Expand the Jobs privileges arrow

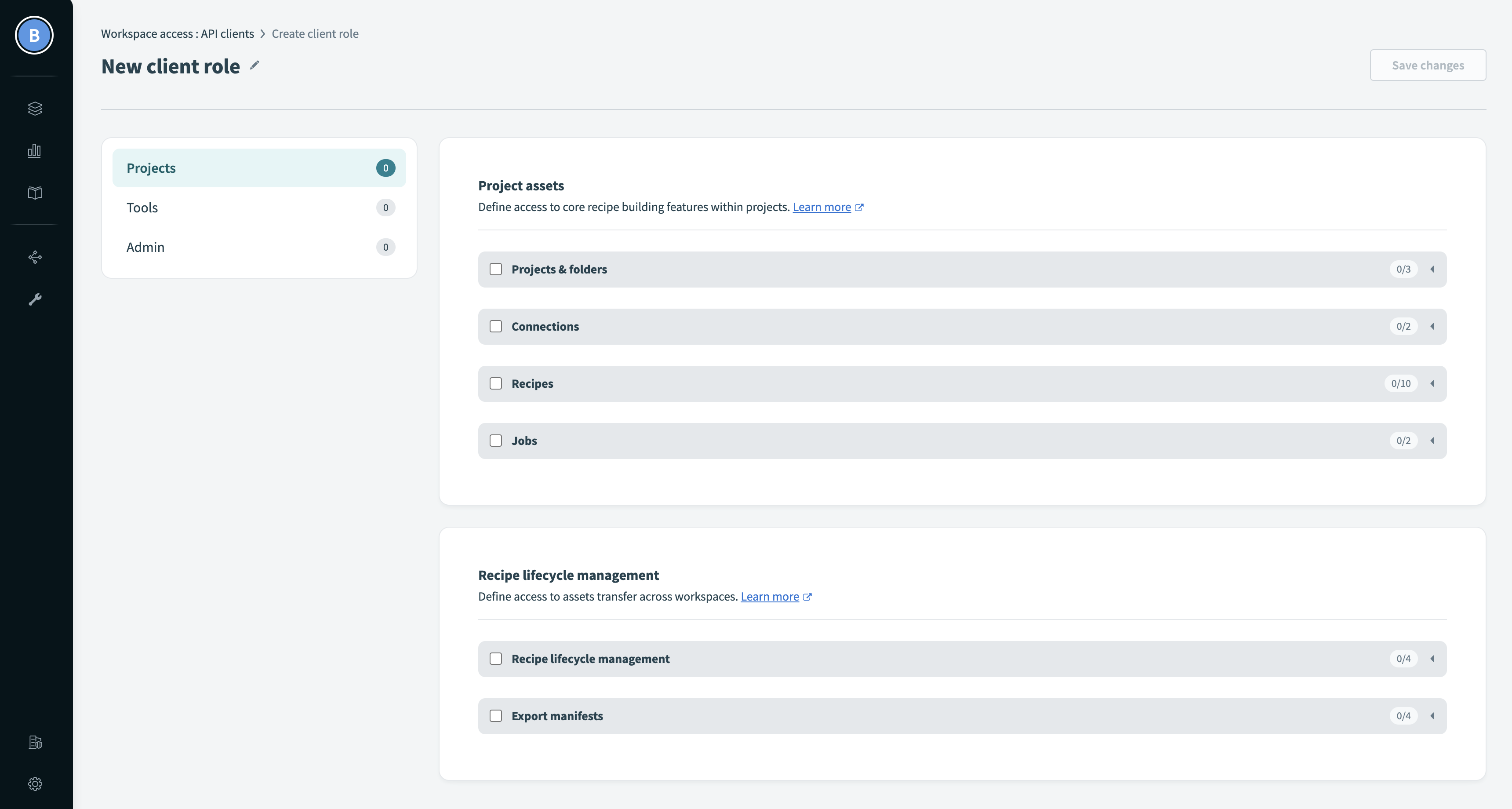[x=1433, y=441]
